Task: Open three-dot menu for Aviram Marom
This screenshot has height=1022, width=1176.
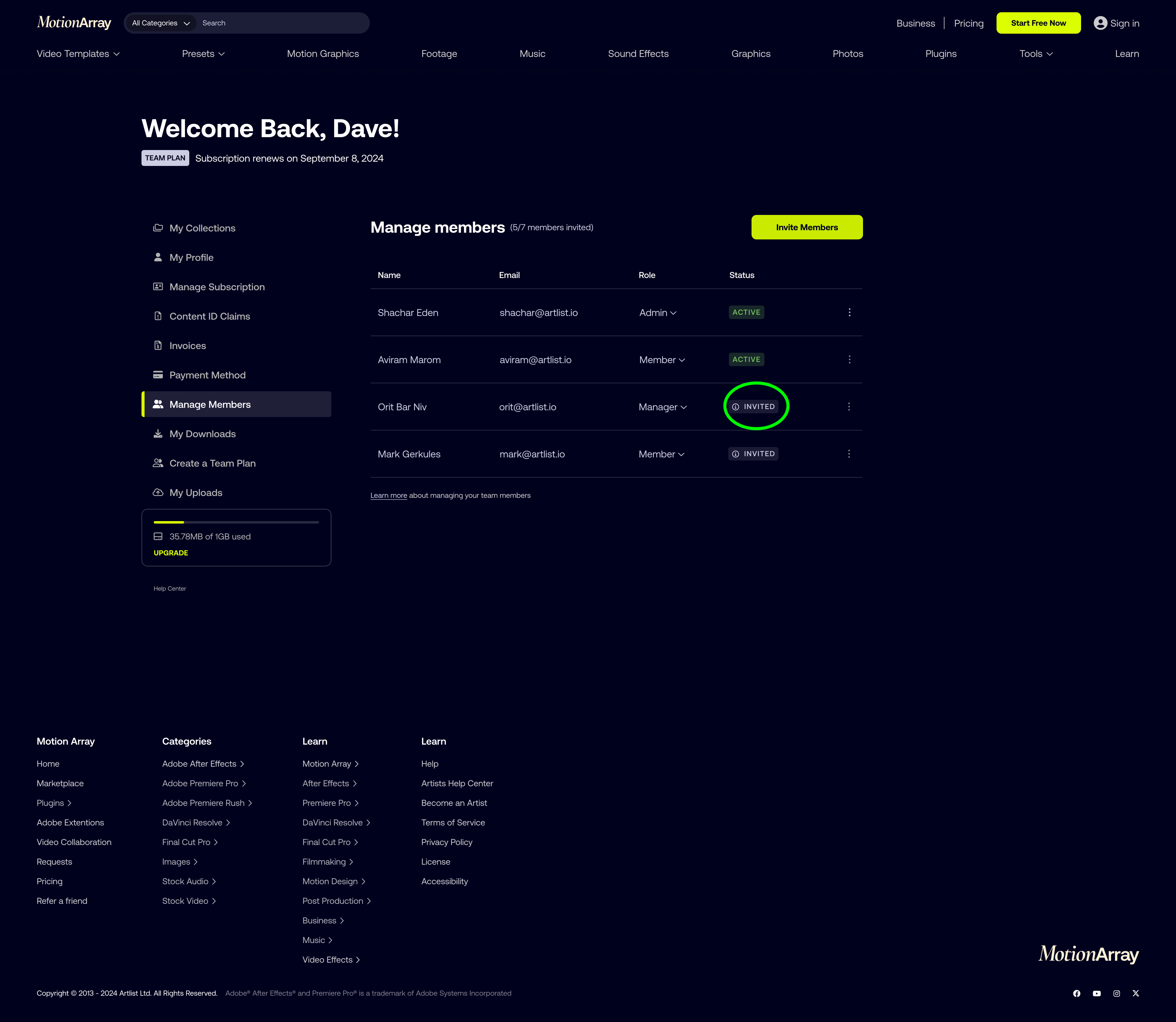Action: click(x=849, y=360)
